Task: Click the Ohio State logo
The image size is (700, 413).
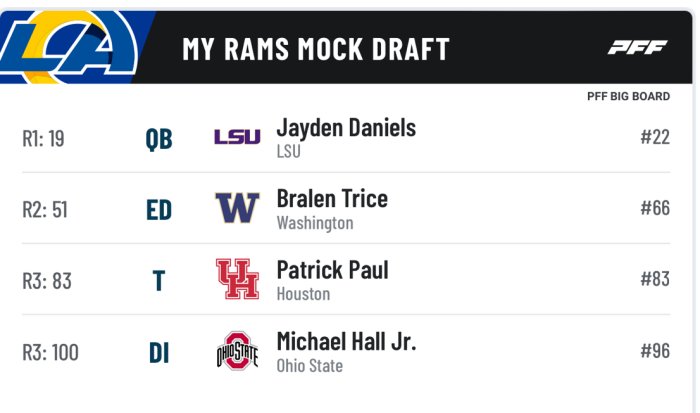Action: (x=238, y=350)
